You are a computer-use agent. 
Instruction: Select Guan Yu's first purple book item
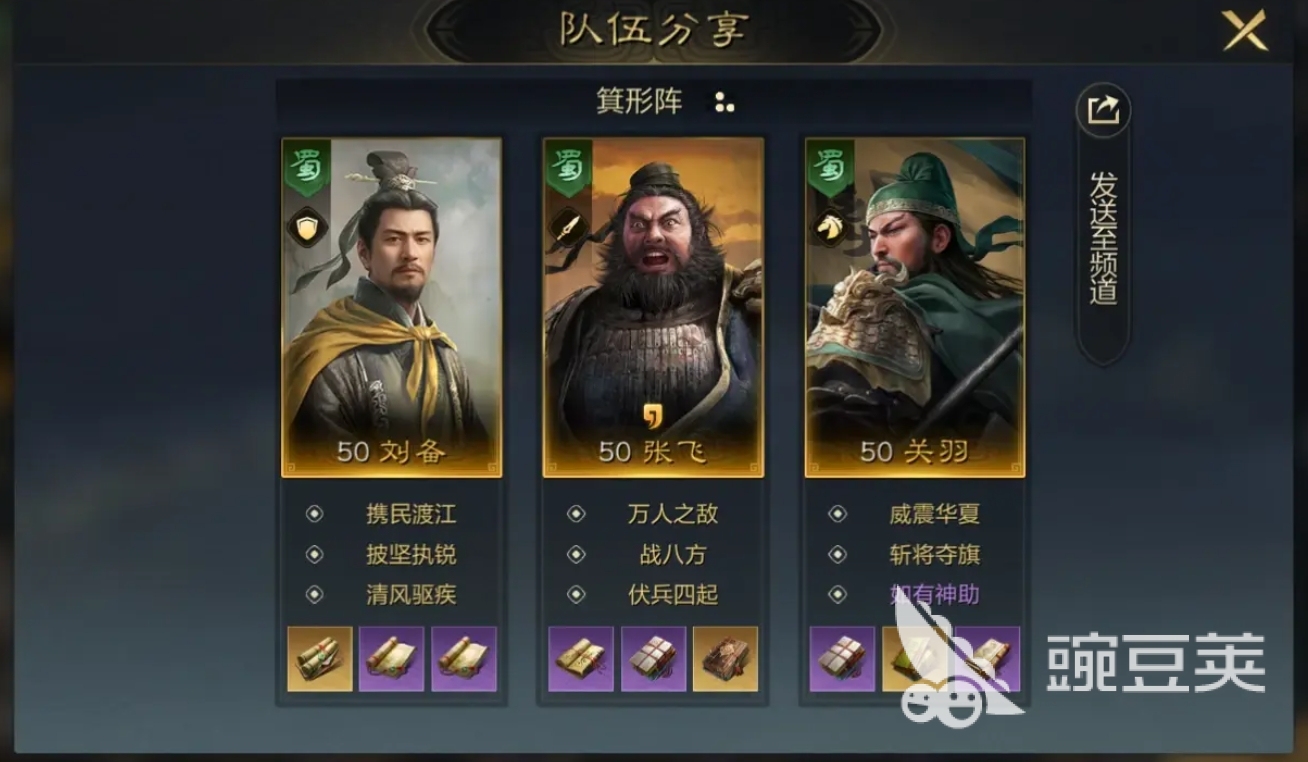pos(842,659)
